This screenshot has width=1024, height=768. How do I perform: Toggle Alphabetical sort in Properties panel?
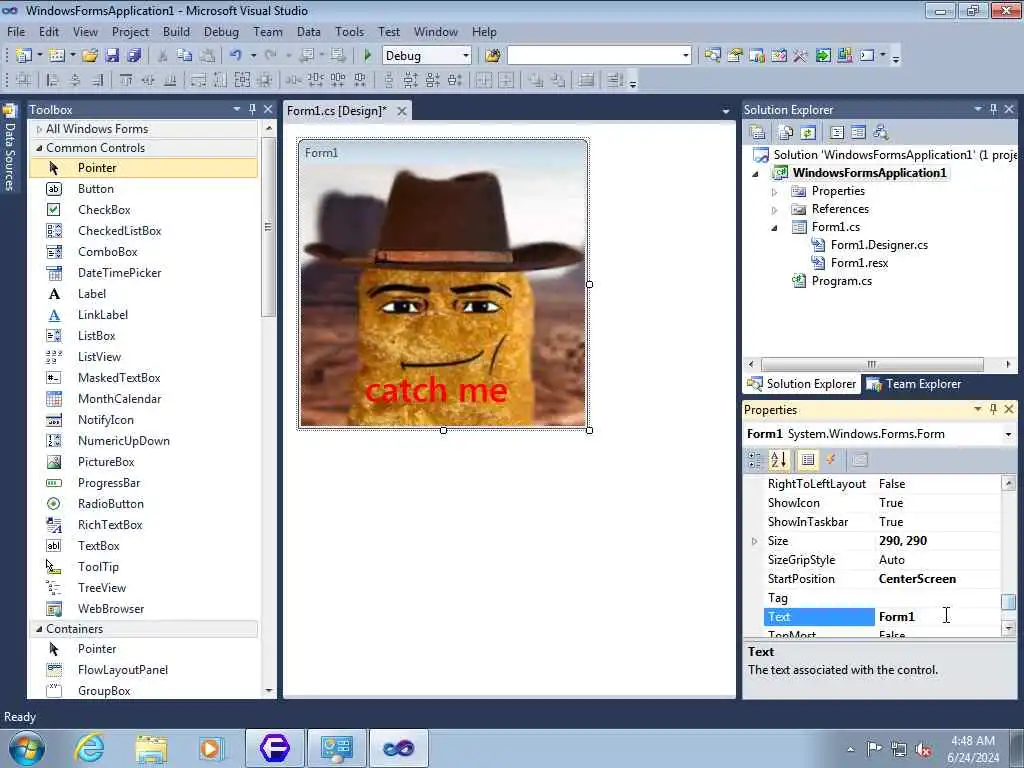pos(778,460)
